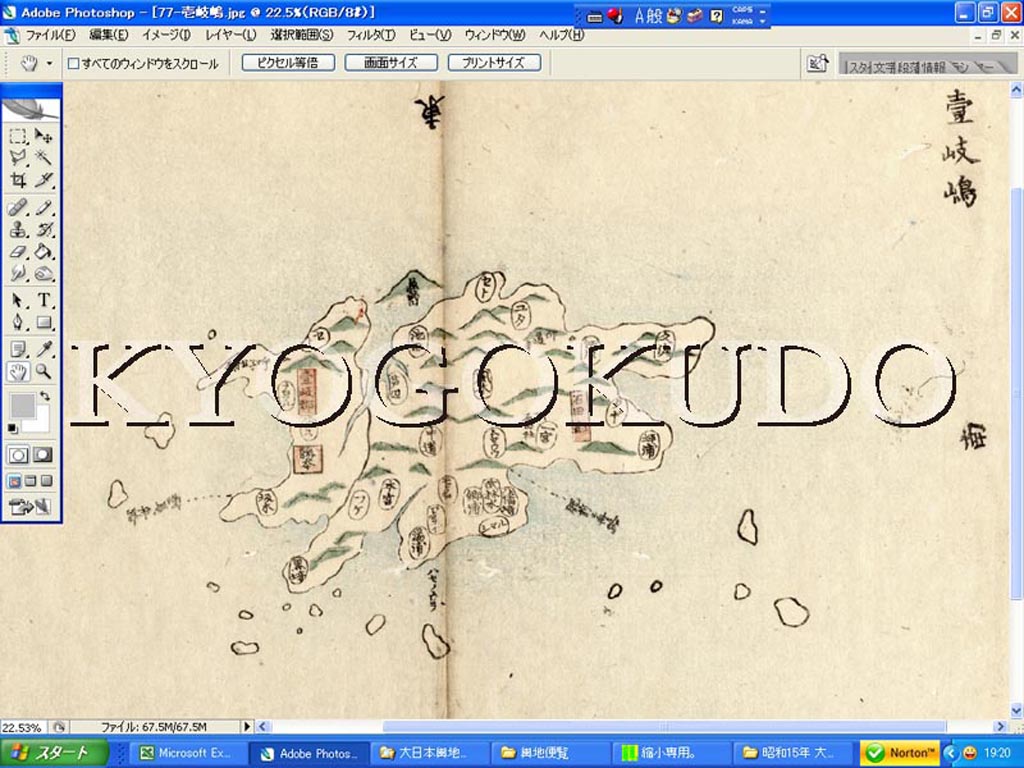
Task: Select the Pen tool
Action: tap(18, 322)
